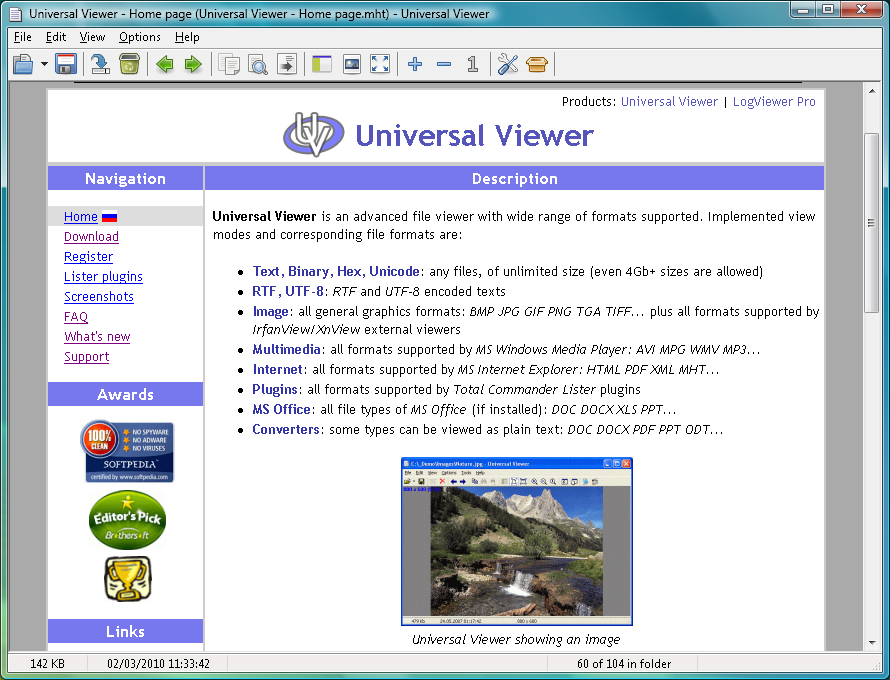Click the 'Links' section header
This screenshot has width=890, height=680.
click(x=125, y=631)
